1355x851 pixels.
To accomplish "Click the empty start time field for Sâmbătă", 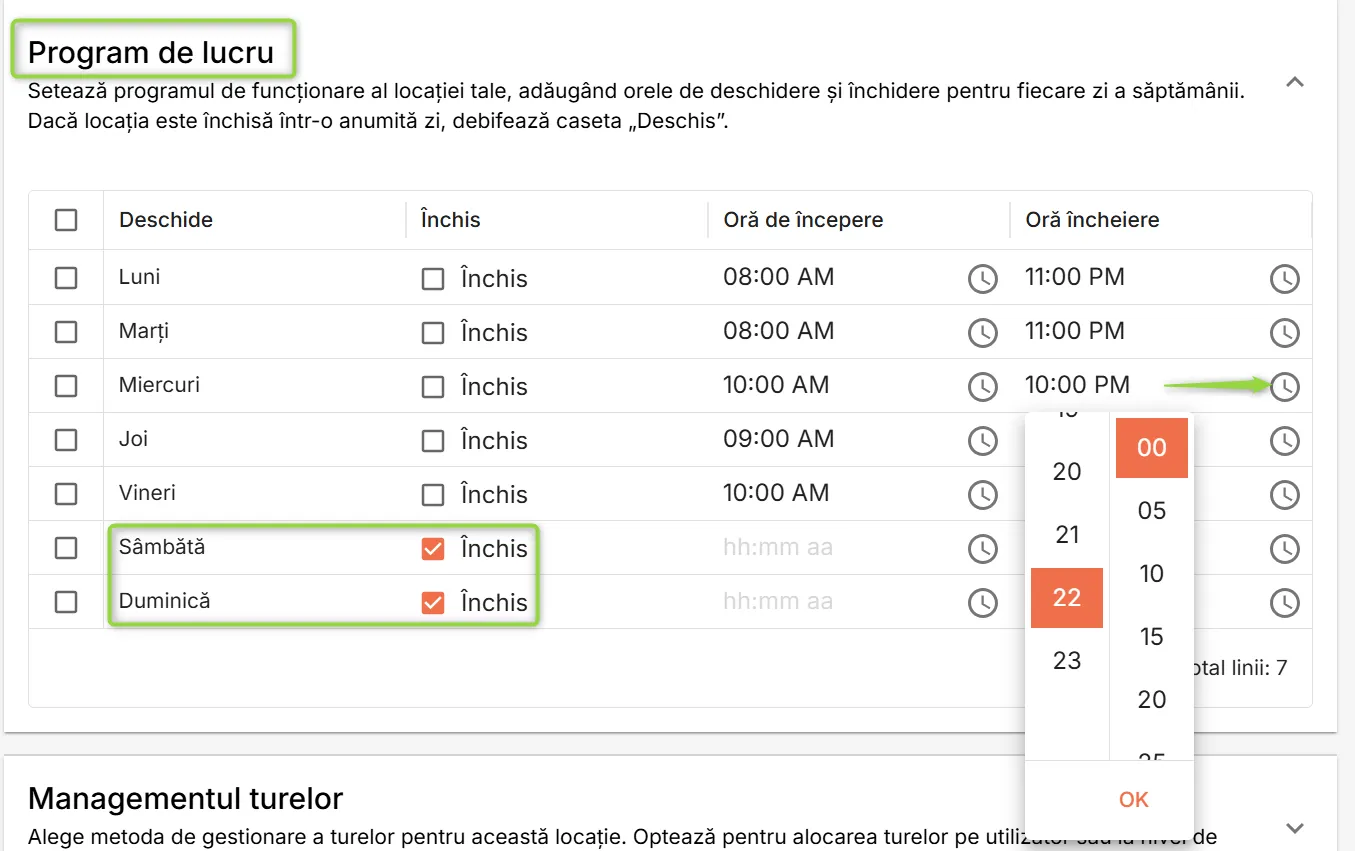I will coord(778,547).
